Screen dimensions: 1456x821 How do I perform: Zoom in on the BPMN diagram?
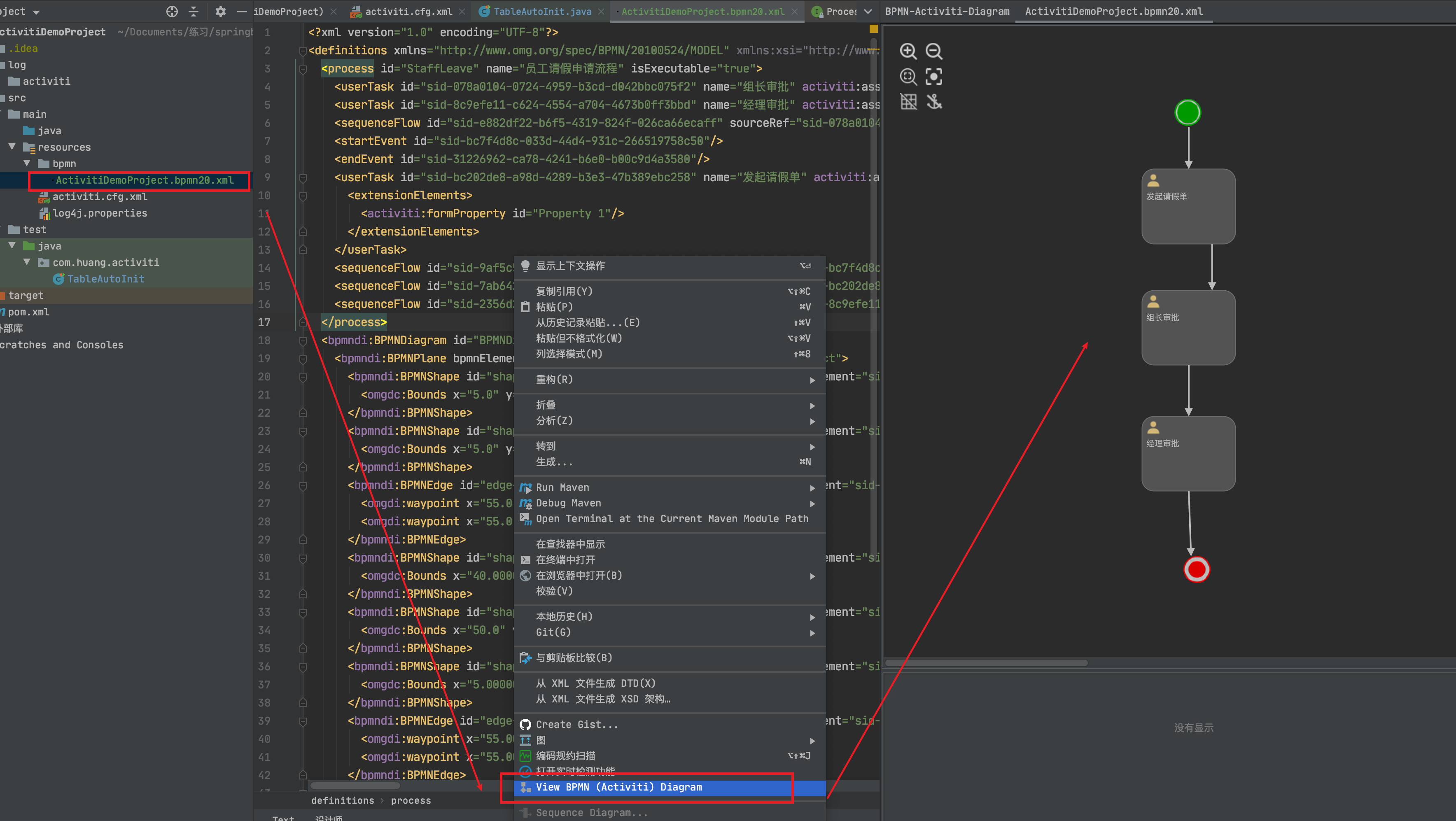pyautogui.click(x=908, y=51)
